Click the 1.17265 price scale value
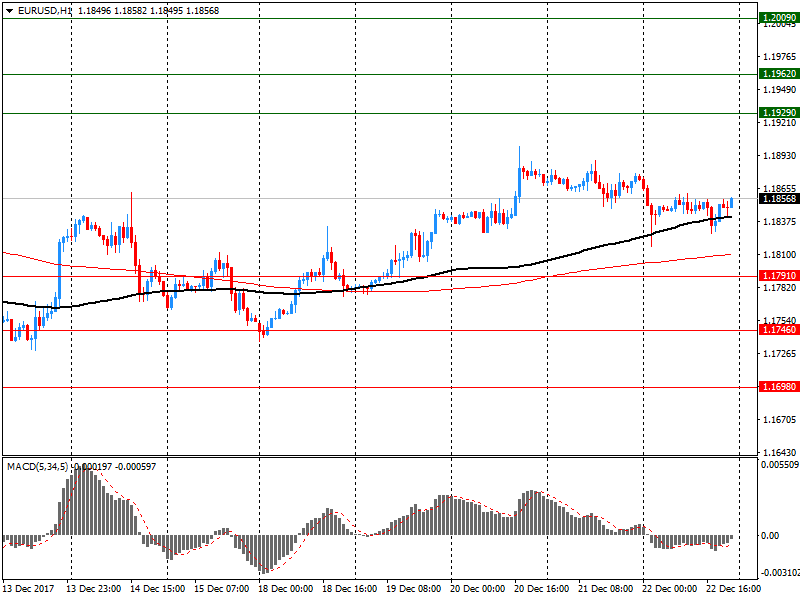The image size is (800, 600). pyautogui.click(x=778, y=354)
